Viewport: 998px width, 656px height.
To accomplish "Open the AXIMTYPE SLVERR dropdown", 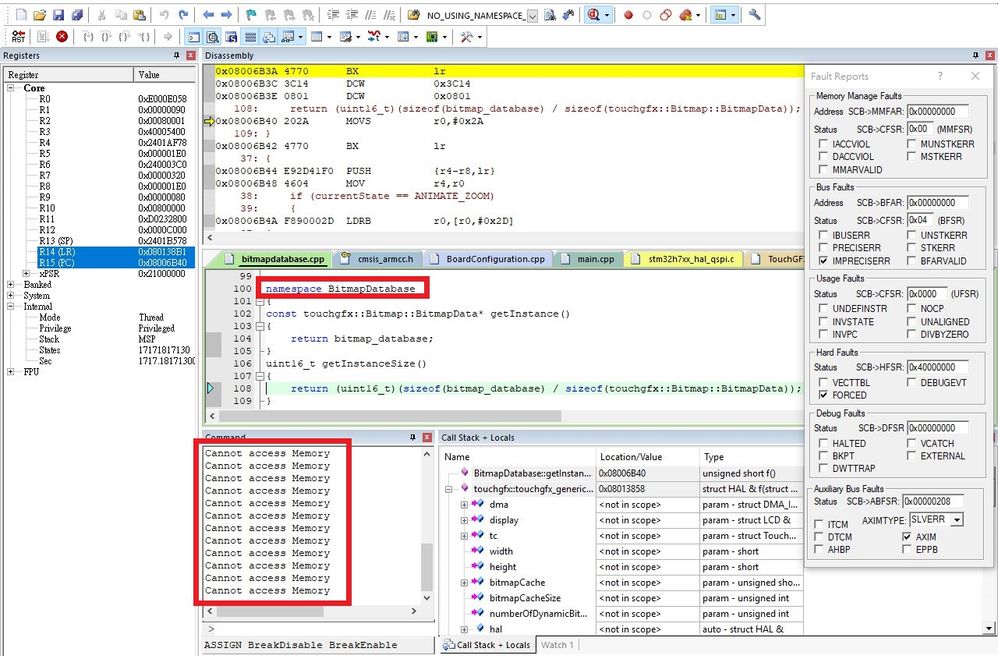I will [x=957, y=520].
